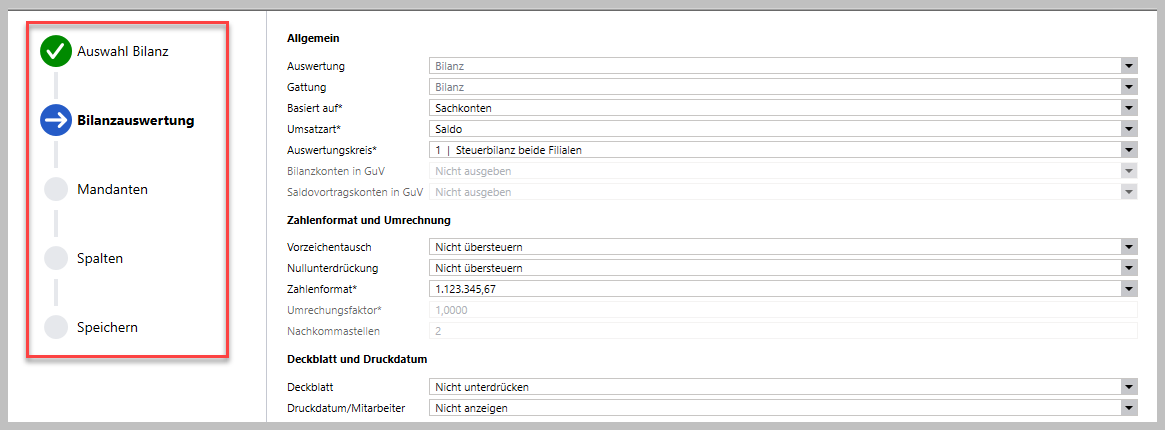Expand the Druckdatum/Mitarbeiter dropdown
The height and width of the screenshot is (430, 1165).
coord(1128,407)
